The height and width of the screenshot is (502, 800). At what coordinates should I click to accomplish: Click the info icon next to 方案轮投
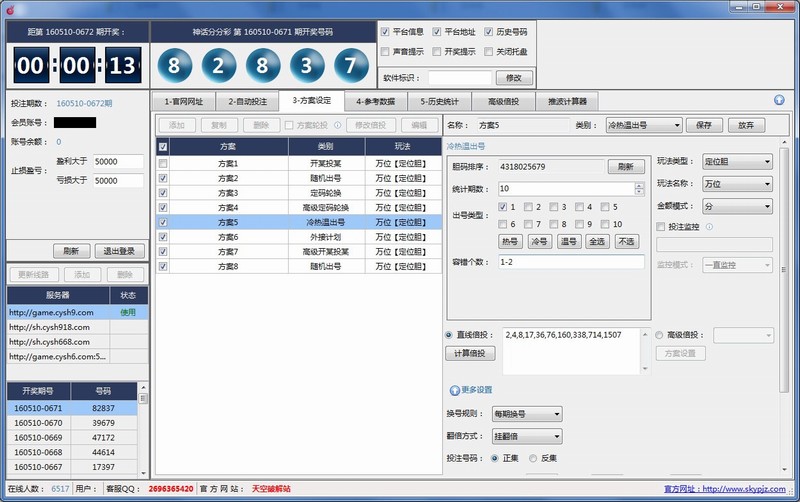(337, 126)
